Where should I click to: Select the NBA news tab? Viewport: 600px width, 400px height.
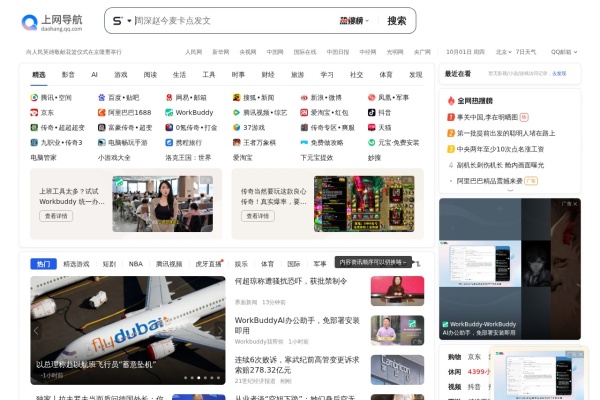click(135, 264)
